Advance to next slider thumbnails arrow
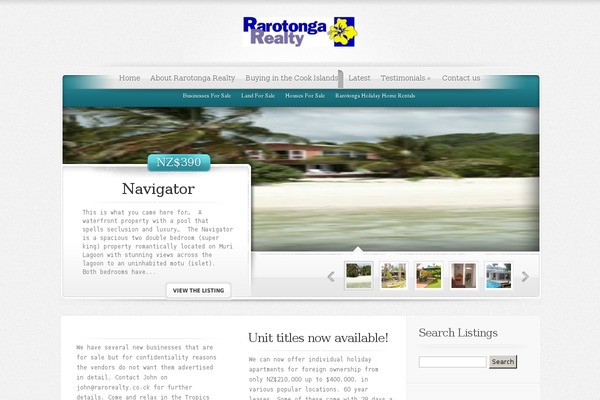 click(x=525, y=276)
